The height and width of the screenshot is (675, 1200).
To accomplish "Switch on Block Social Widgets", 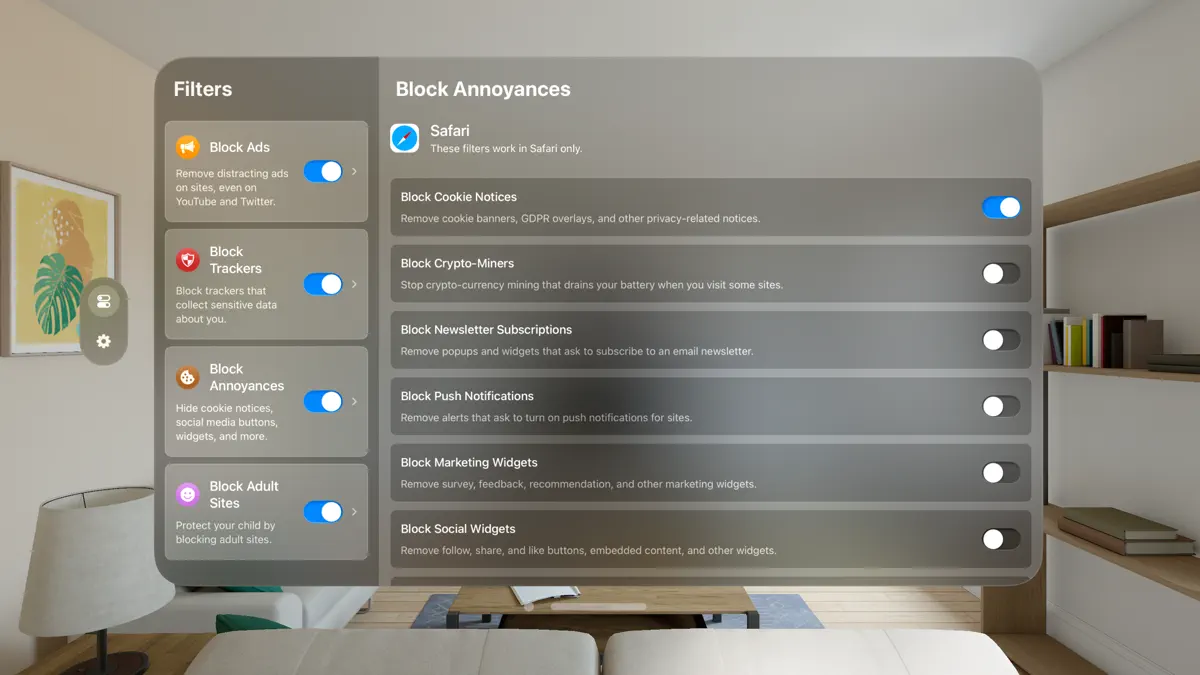I will click(x=1001, y=539).
